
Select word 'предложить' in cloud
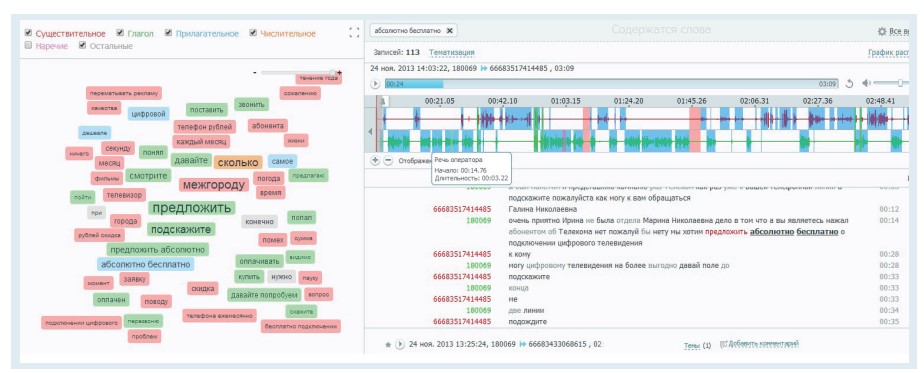point(192,208)
